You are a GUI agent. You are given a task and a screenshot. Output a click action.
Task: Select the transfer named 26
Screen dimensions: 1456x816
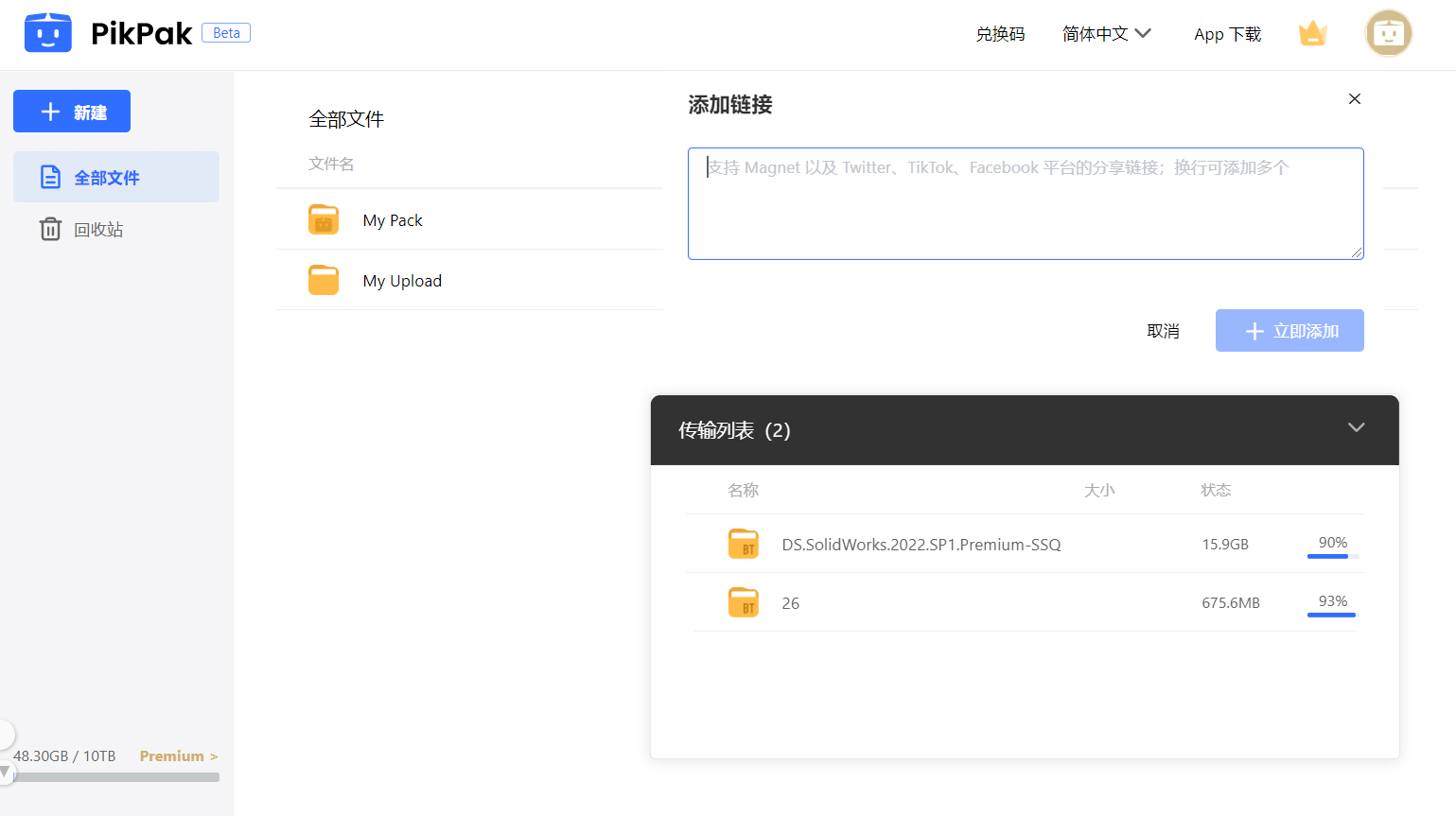pos(791,603)
